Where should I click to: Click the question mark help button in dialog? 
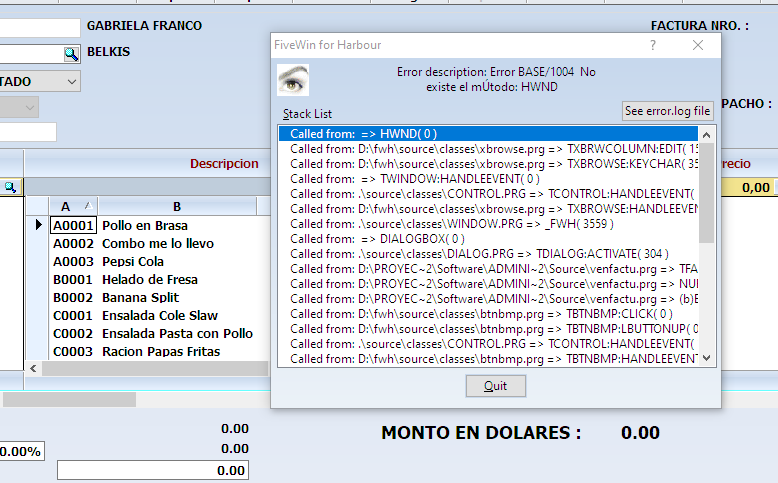point(653,45)
